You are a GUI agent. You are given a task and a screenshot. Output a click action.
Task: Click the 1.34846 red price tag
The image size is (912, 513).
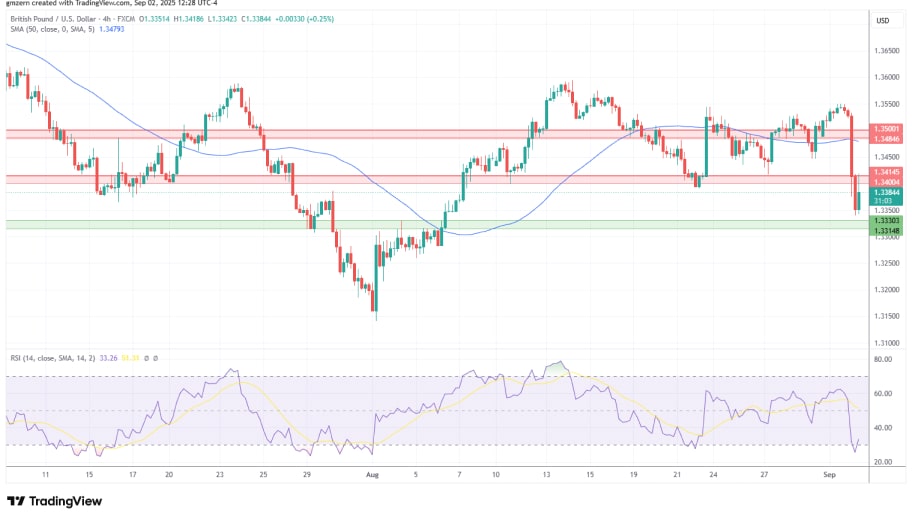coord(886,139)
